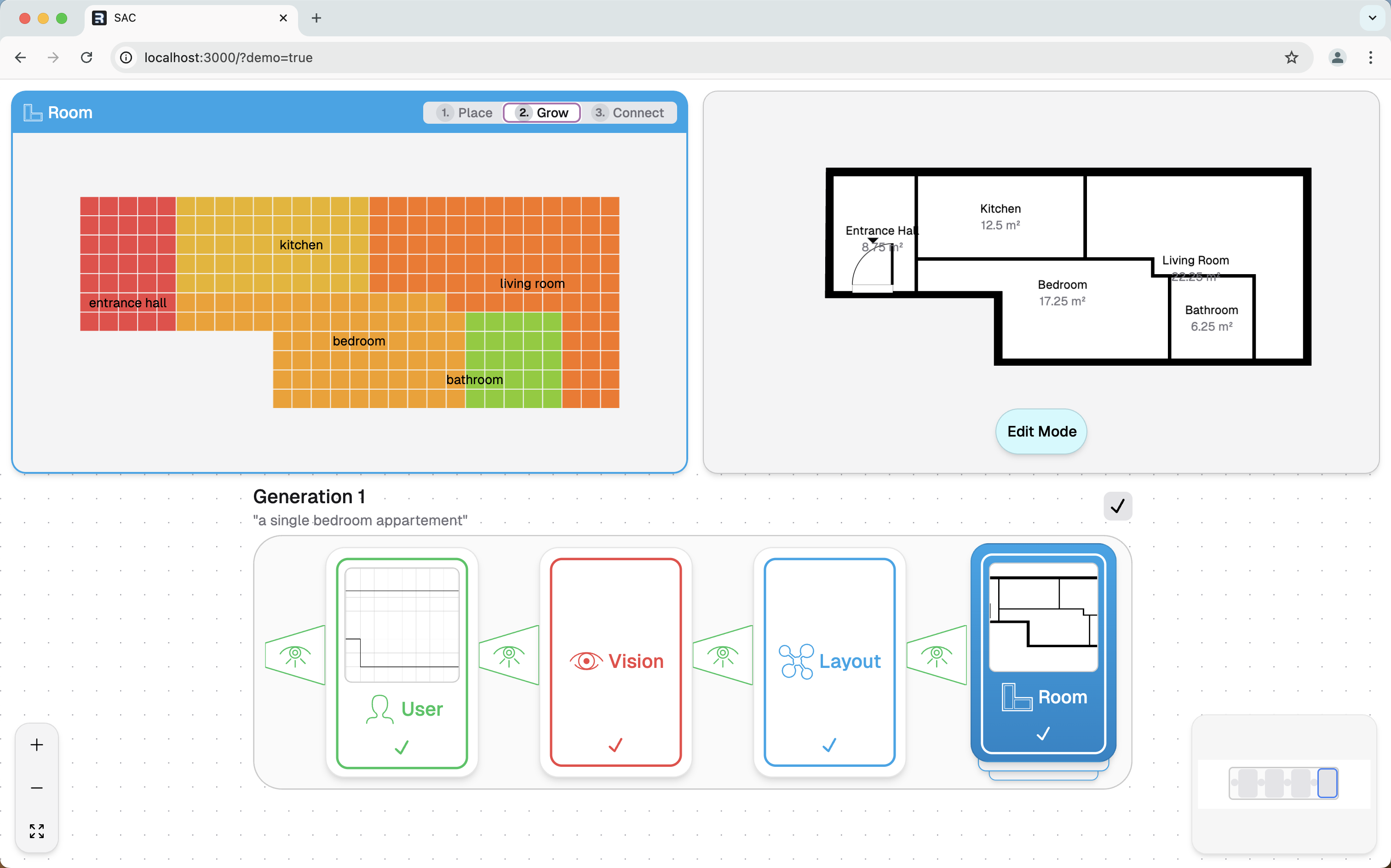Bookmark this page with star icon
The height and width of the screenshot is (868, 1391).
tap(1291, 57)
